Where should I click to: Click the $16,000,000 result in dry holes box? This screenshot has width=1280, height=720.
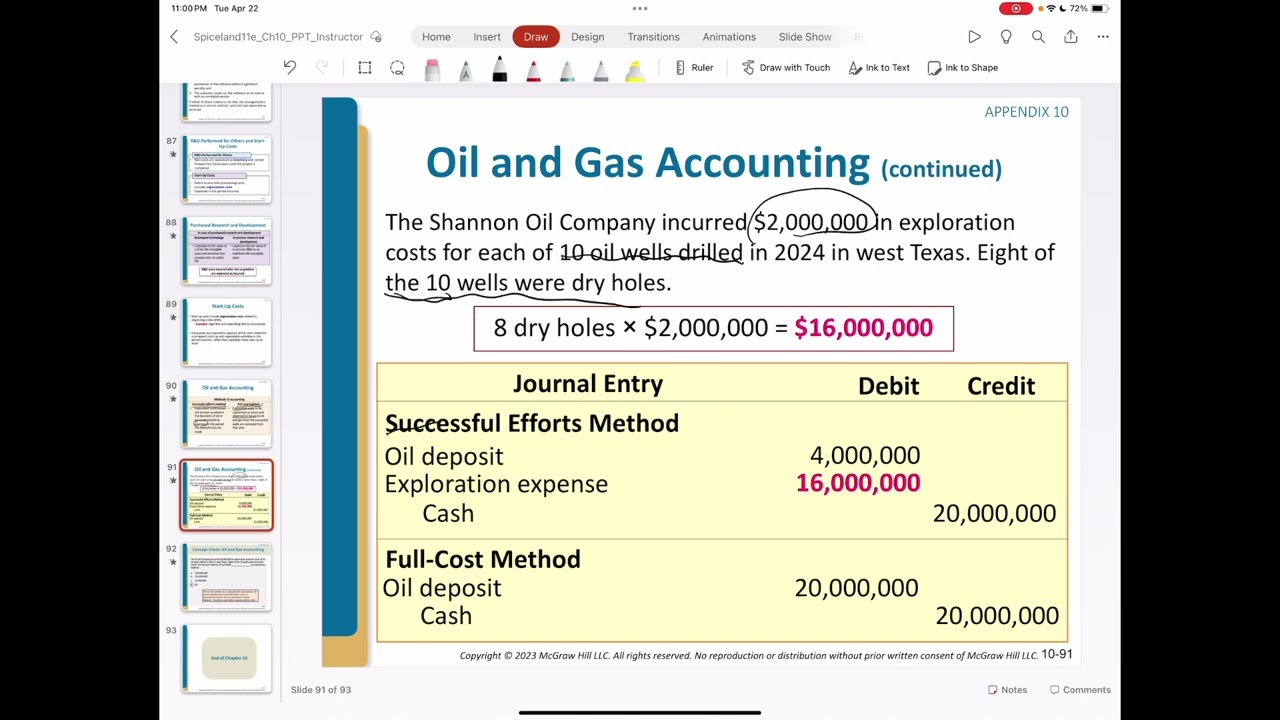(x=863, y=328)
